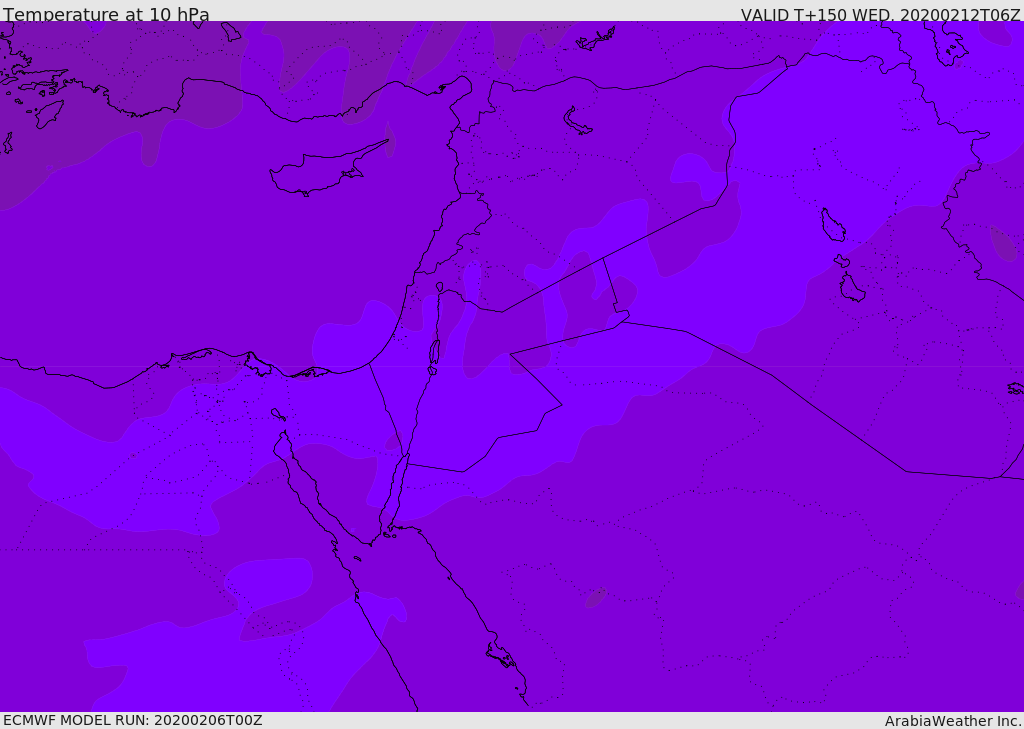
Task: Click the 'ArabiaWeather Inc.' credit text
Action: coord(954,721)
